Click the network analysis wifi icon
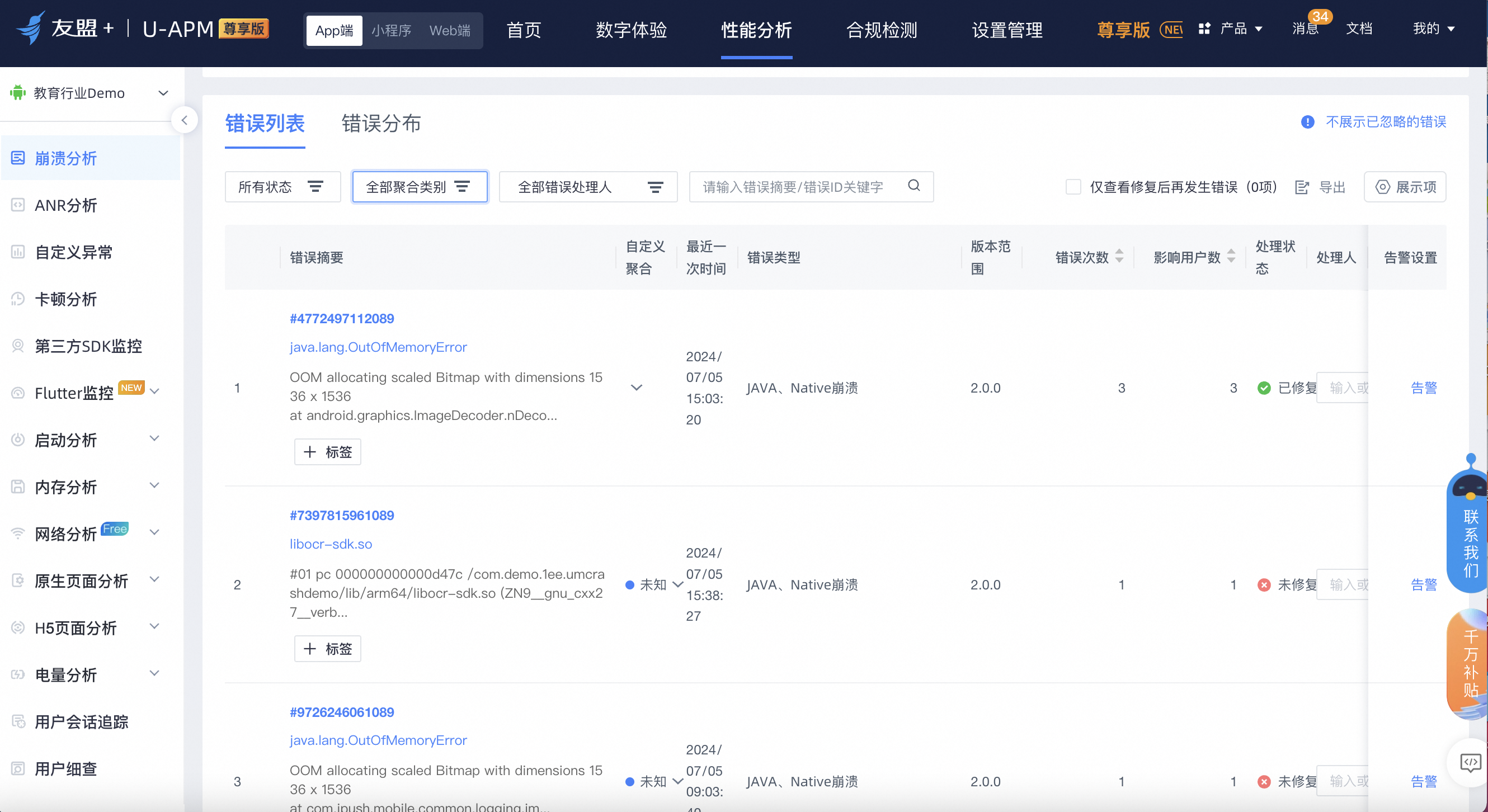 18,534
